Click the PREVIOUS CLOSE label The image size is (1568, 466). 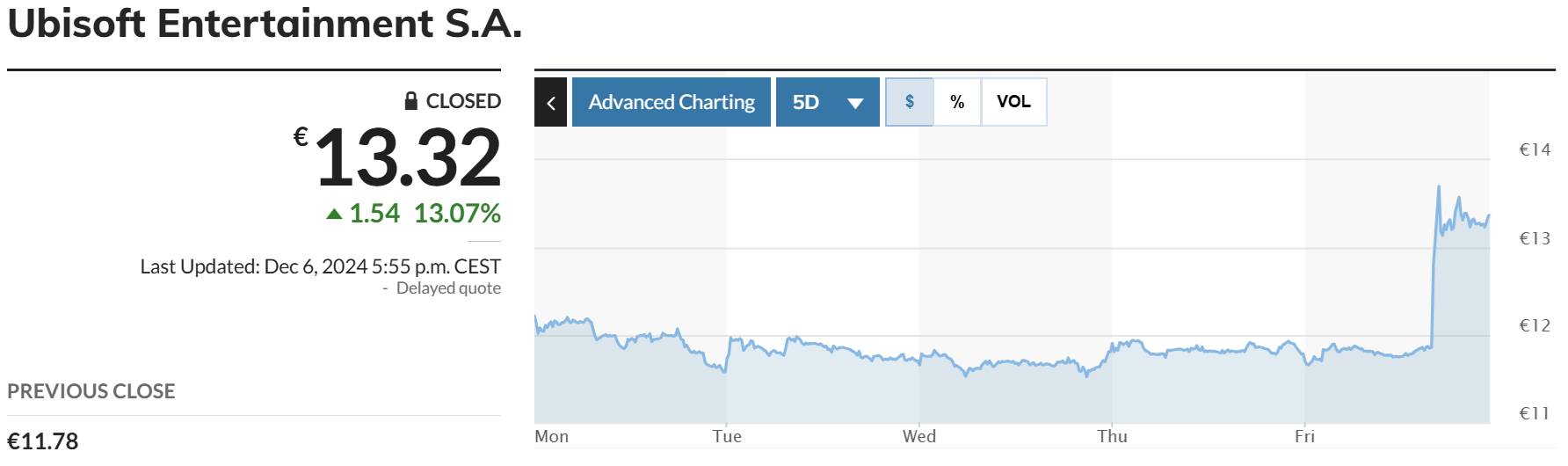tap(91, 391)
